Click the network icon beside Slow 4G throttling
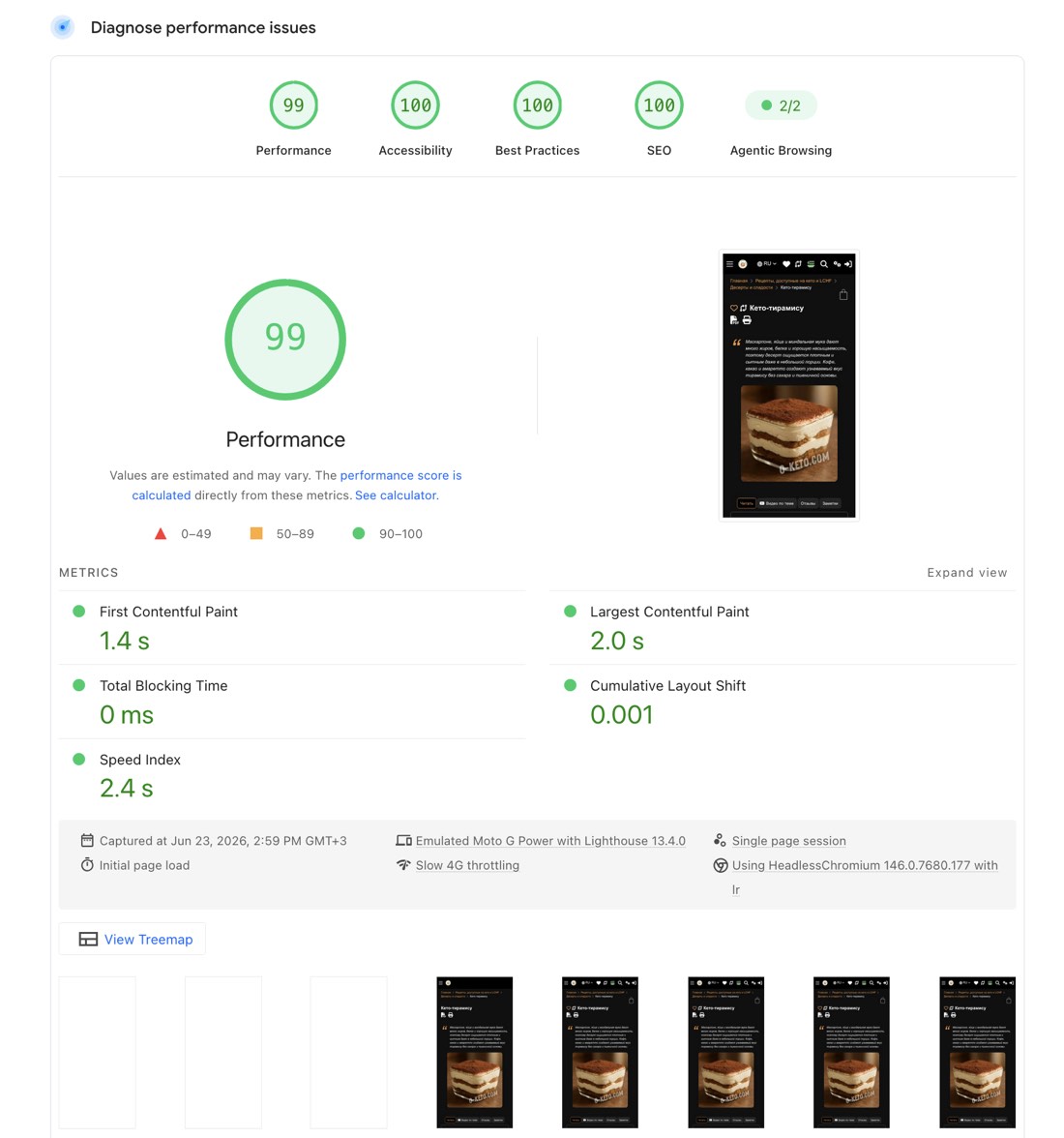Image resolution: width=1064 pixels, height=1138 pixels. coord(403,865)
